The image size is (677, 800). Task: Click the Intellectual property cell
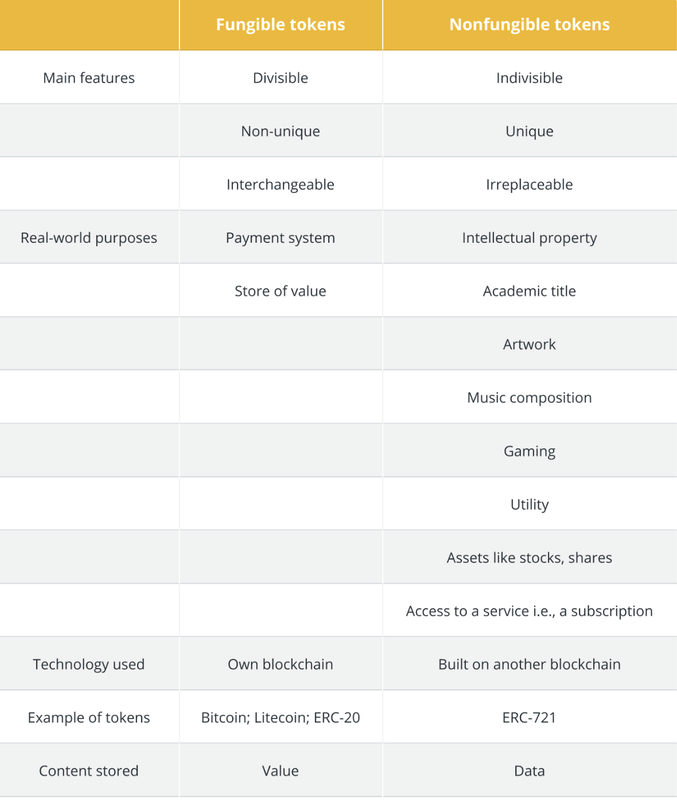click(x=529, y=238)
